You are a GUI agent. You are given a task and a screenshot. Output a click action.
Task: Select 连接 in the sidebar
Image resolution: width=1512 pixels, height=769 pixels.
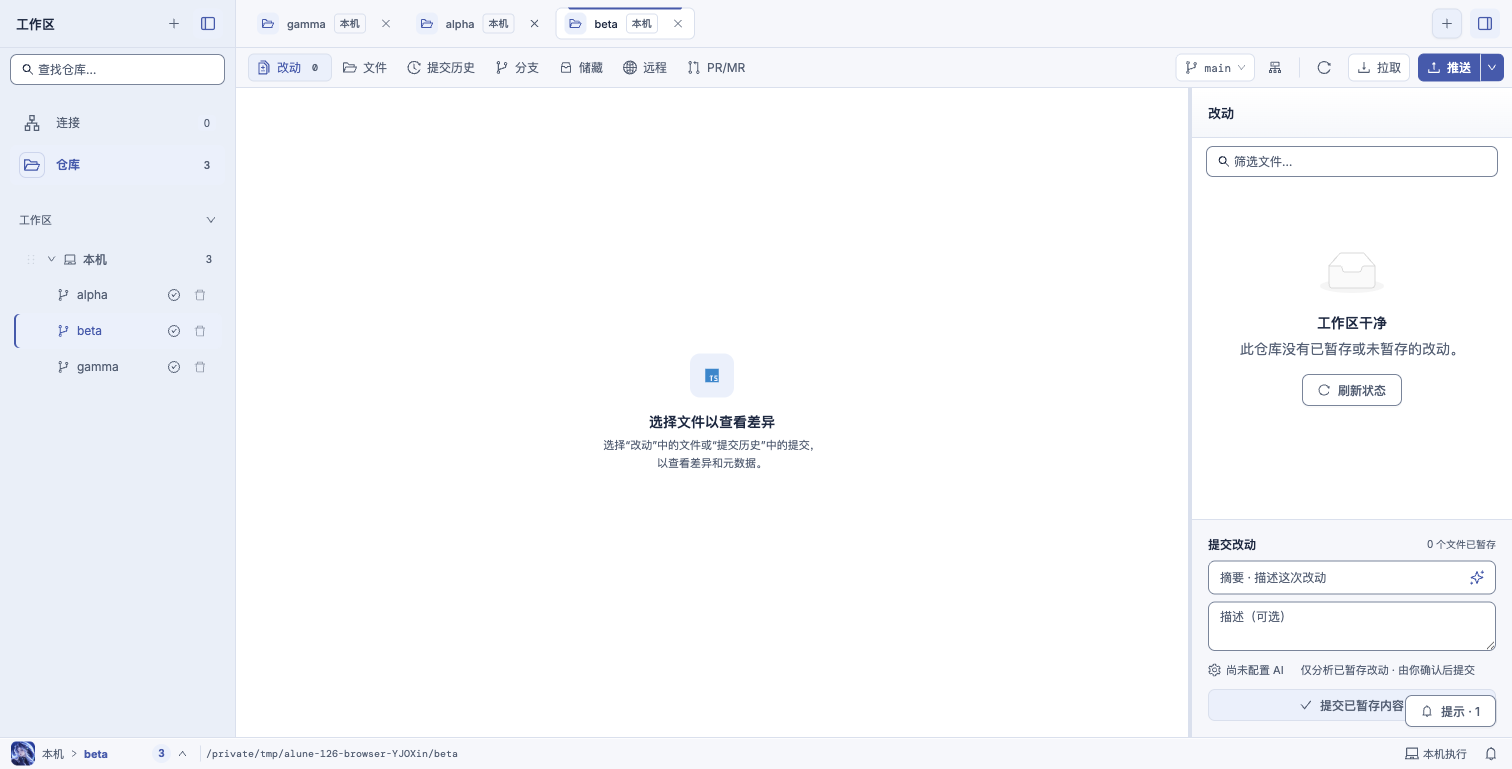pyautogui.click(x=117, y=123)
